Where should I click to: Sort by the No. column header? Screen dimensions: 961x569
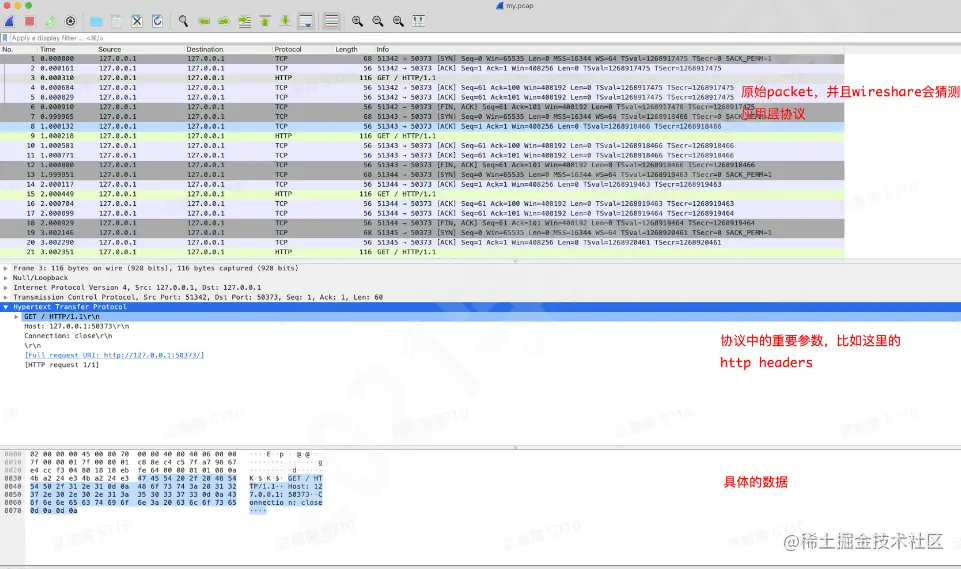8,49
